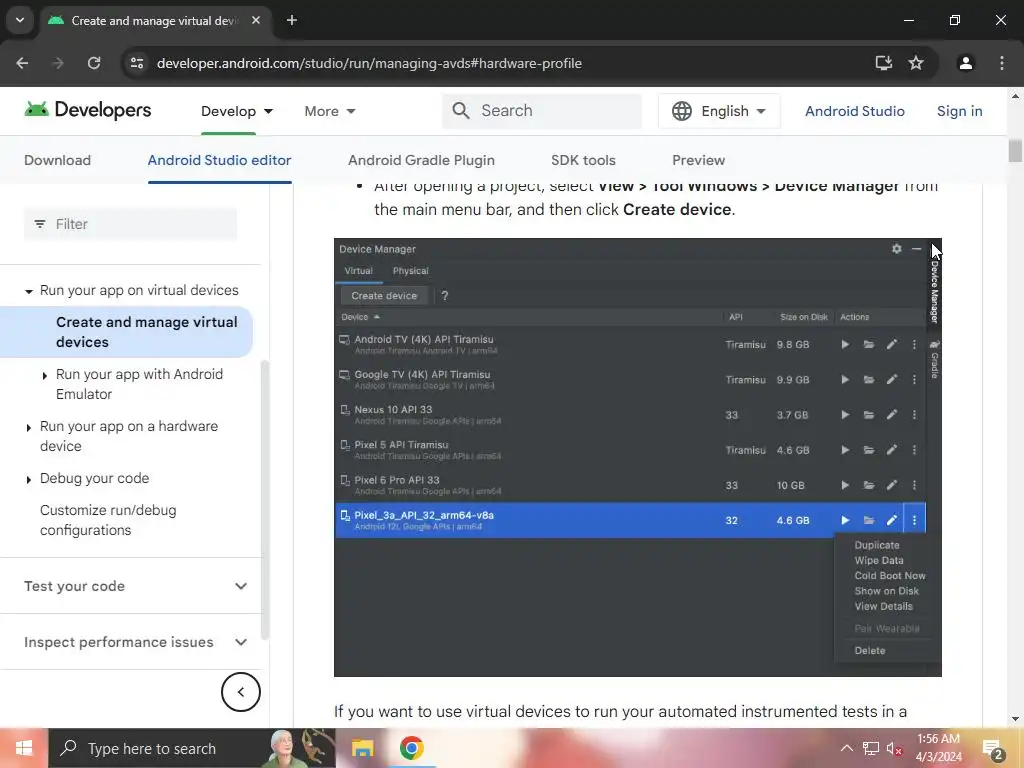
Task: Click the page vertical scrollbar thumb
Action: click(1015, 150)
